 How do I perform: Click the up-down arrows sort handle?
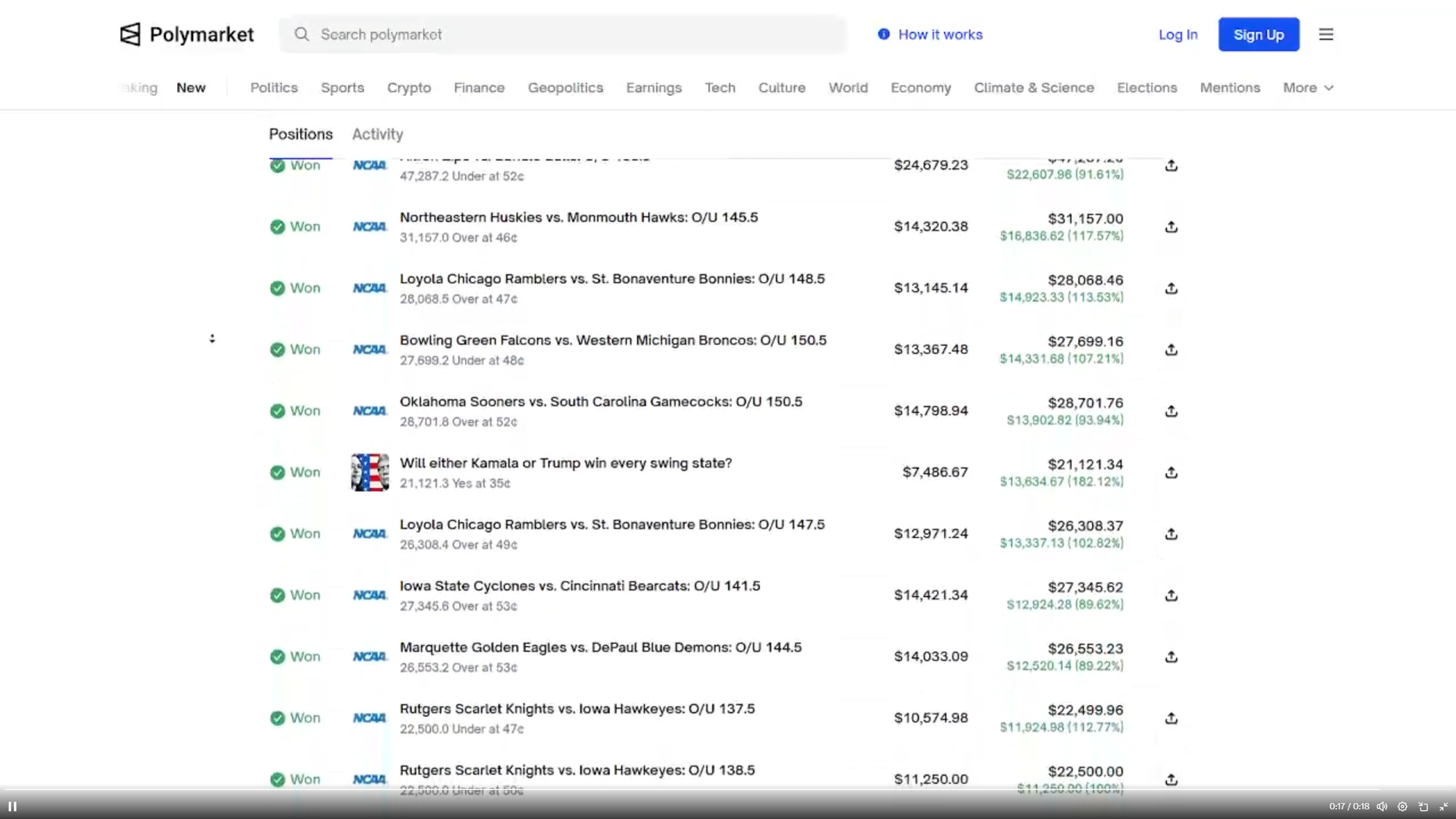pyautogui.click(x=212, y=339)
